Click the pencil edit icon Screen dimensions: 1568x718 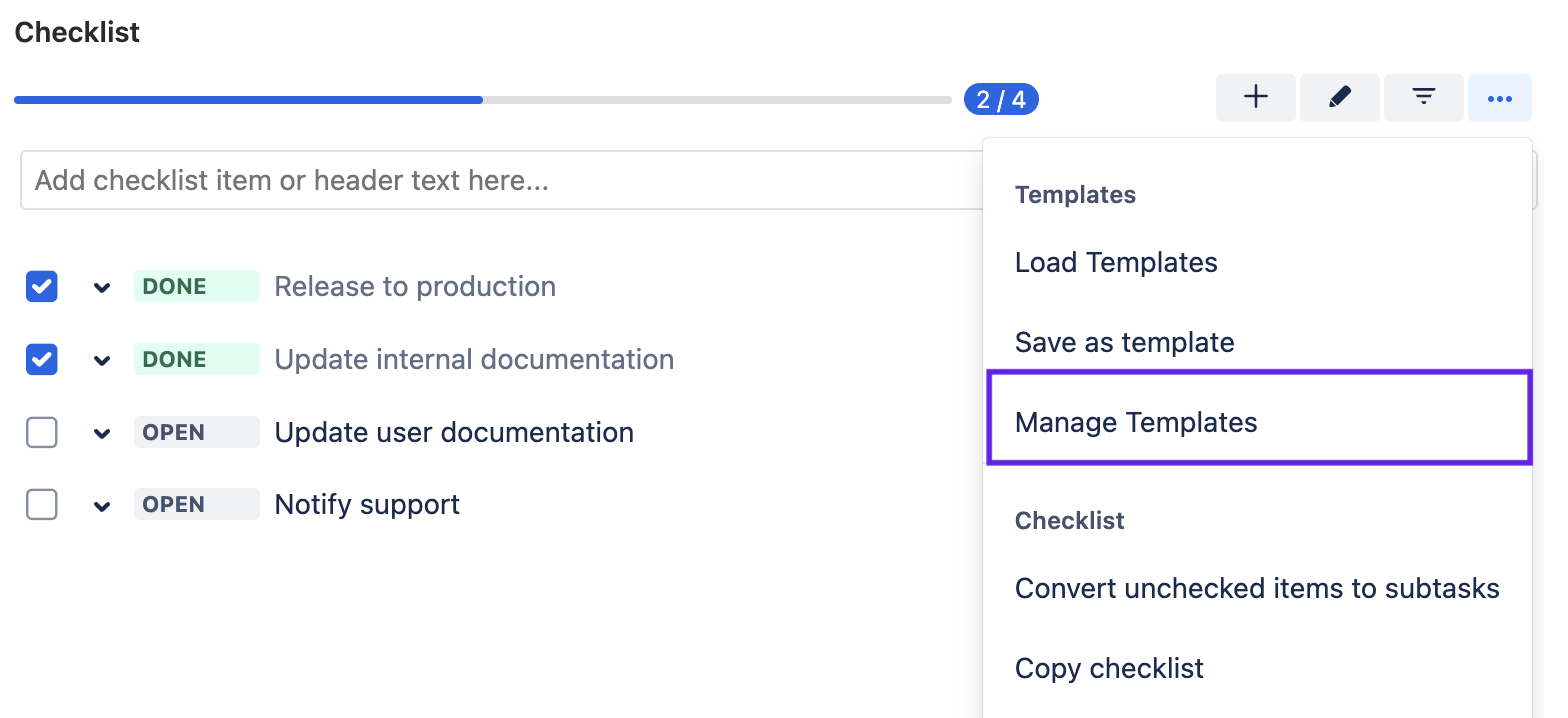pyautogui.click(x=1339, y=98)
